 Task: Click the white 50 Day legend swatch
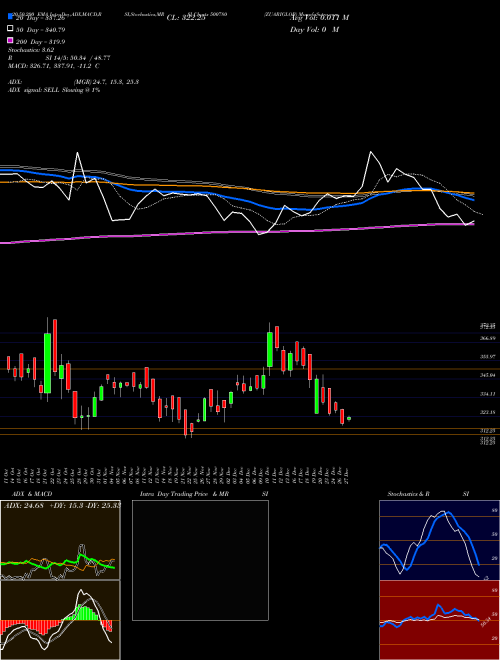pos(11,29)
